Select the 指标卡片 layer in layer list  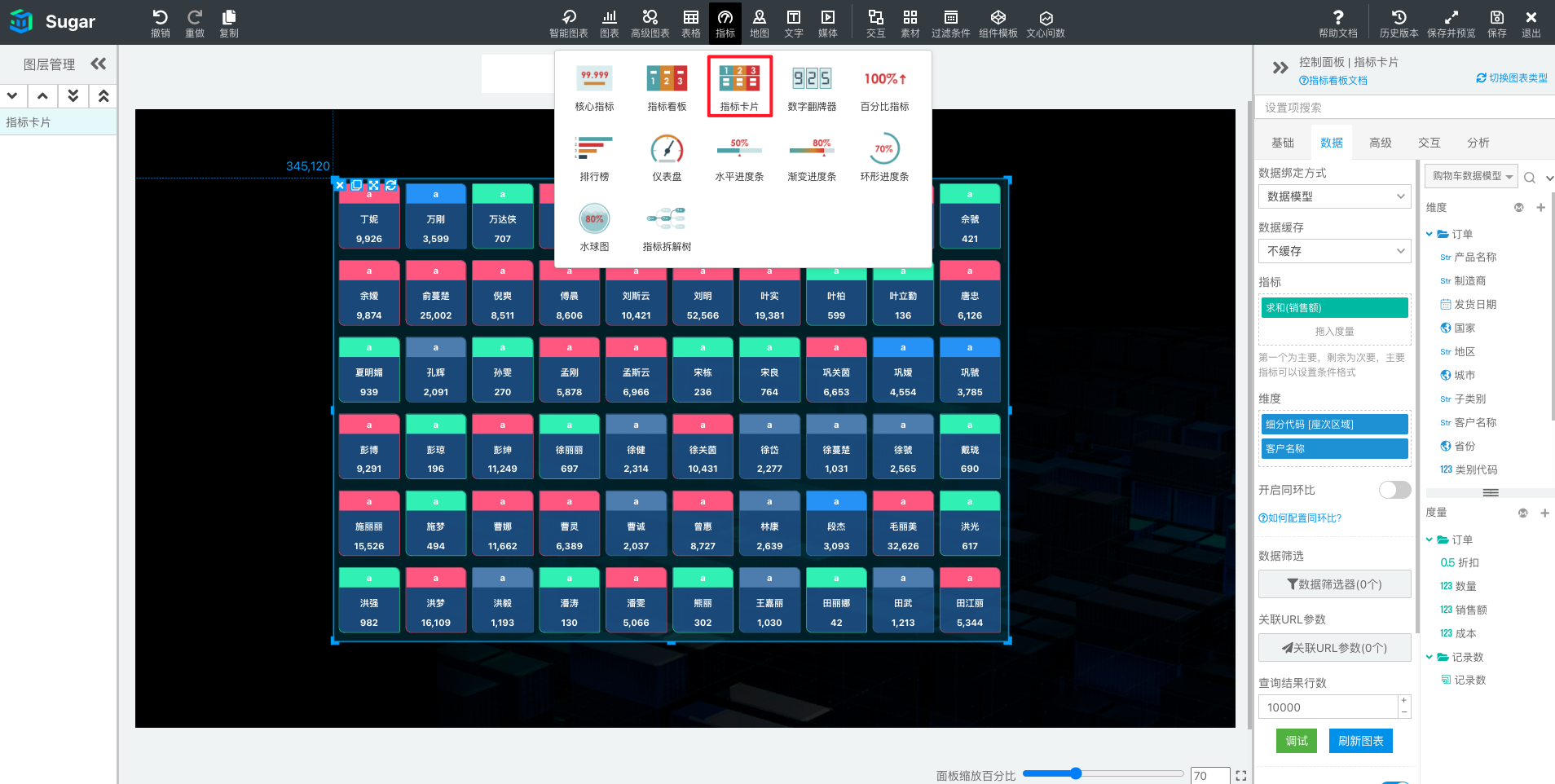58,122
